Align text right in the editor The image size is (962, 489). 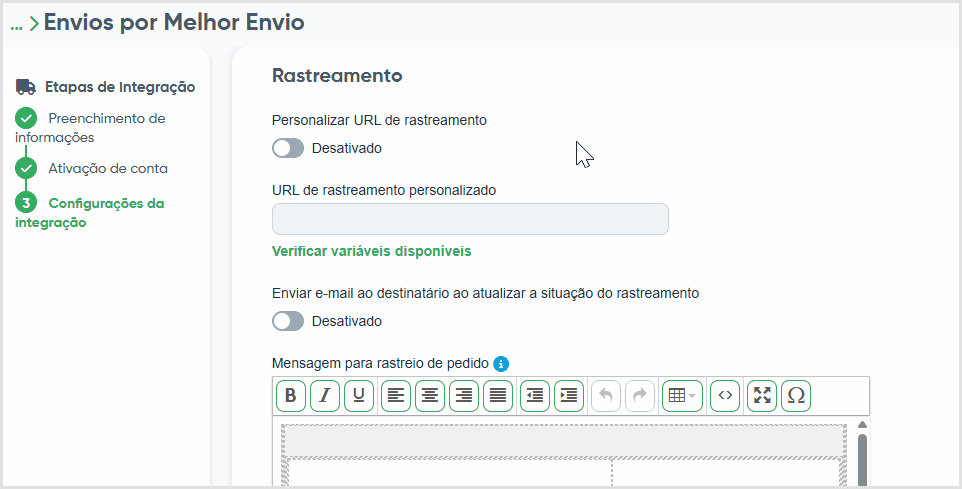tap(464, 396)
